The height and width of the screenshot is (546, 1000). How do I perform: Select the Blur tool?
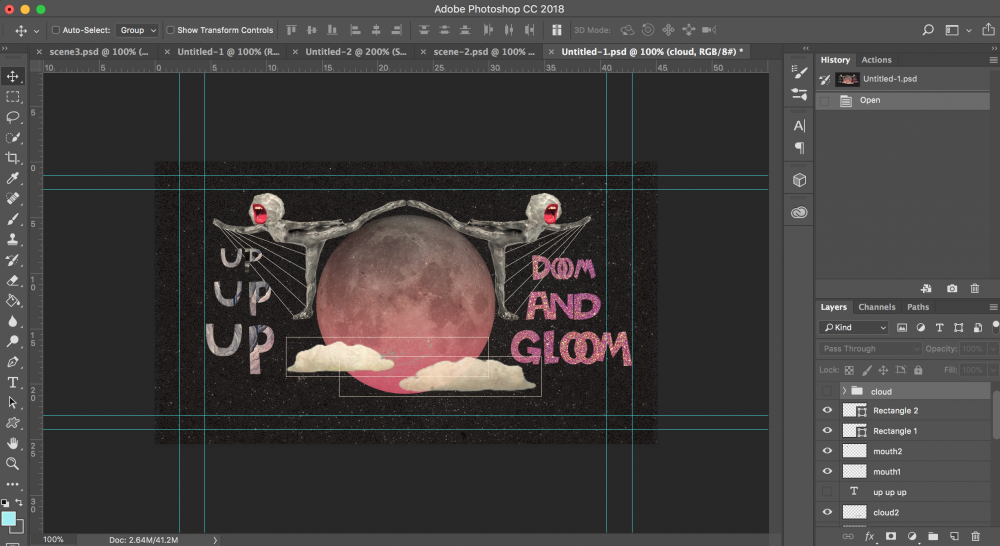12,321
